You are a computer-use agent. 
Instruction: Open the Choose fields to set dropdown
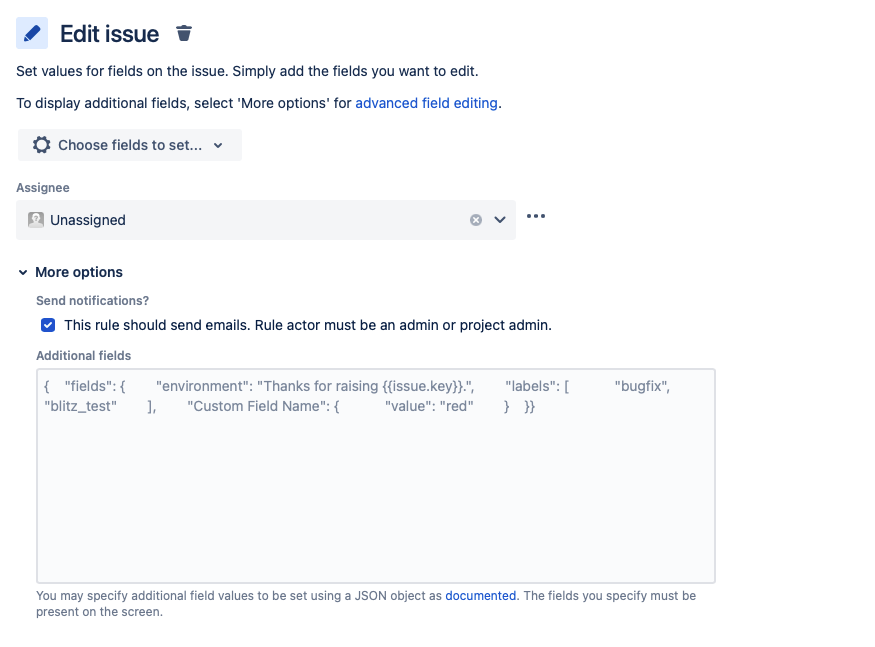click(130, 145)
